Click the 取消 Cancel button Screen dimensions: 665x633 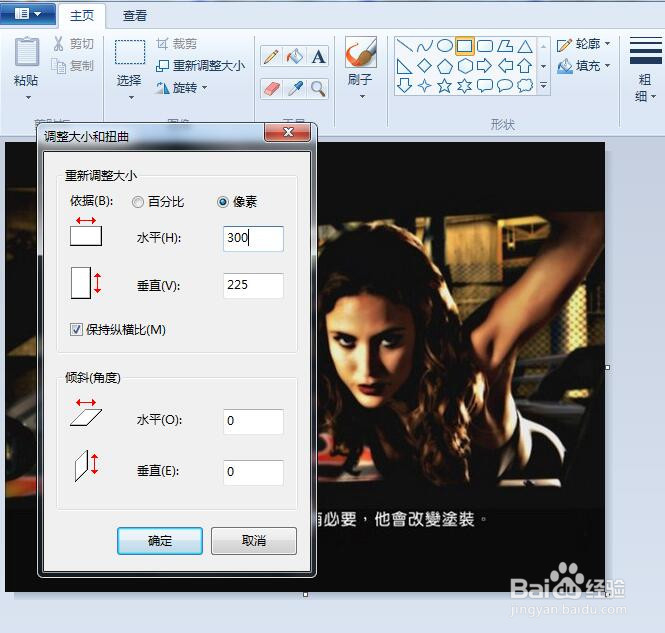coord(254,541)
